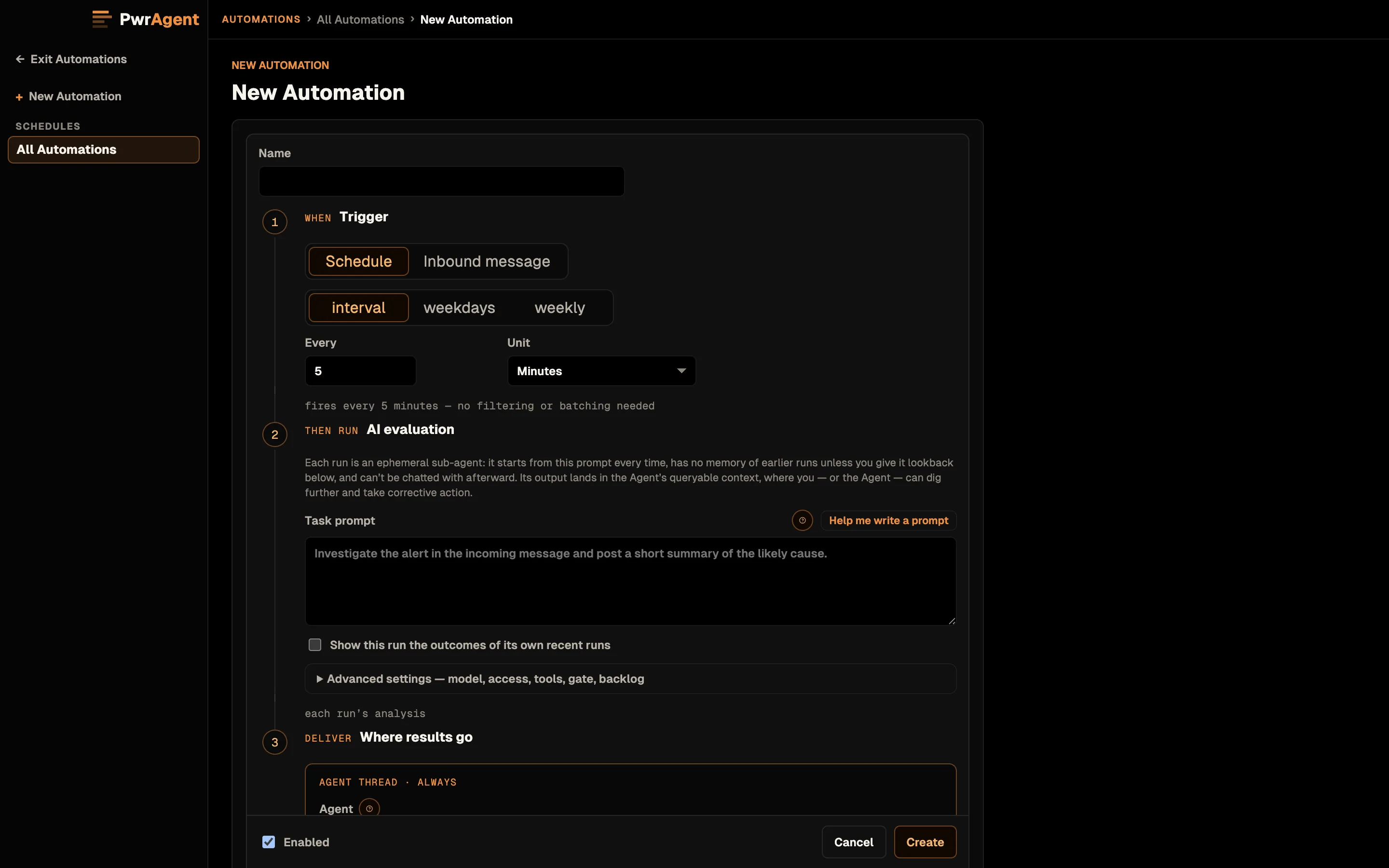Click the Name input field
Image resolution: width=1389 pixels, height=868 pixels.
pos(441,181)
